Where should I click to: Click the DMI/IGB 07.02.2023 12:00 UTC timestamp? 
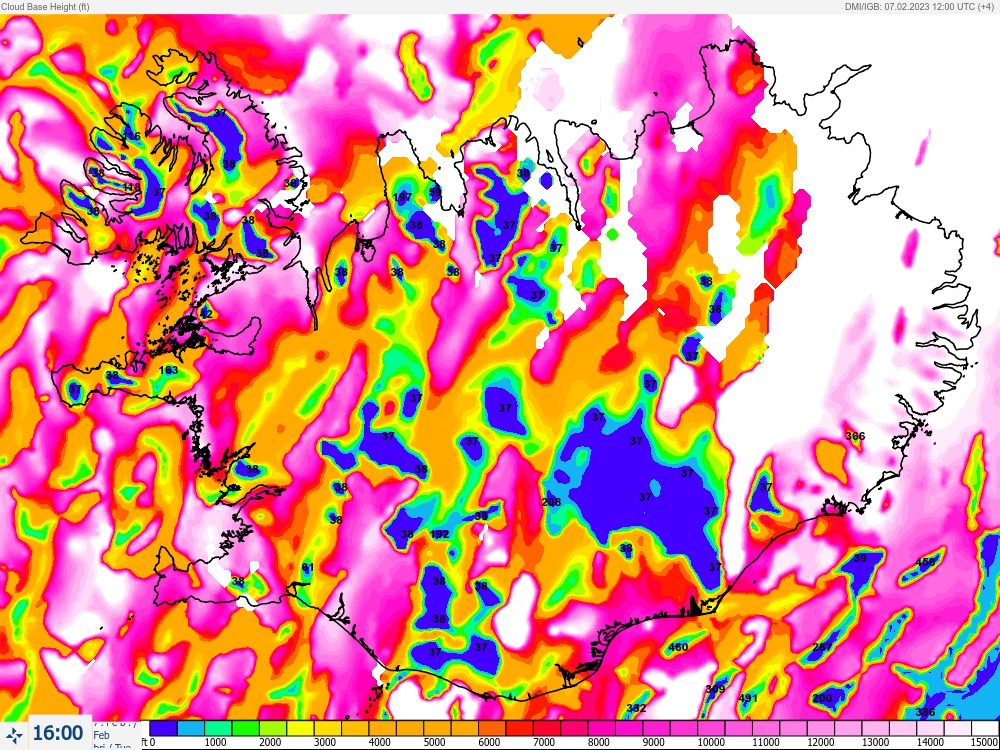[x=919, y=6]
